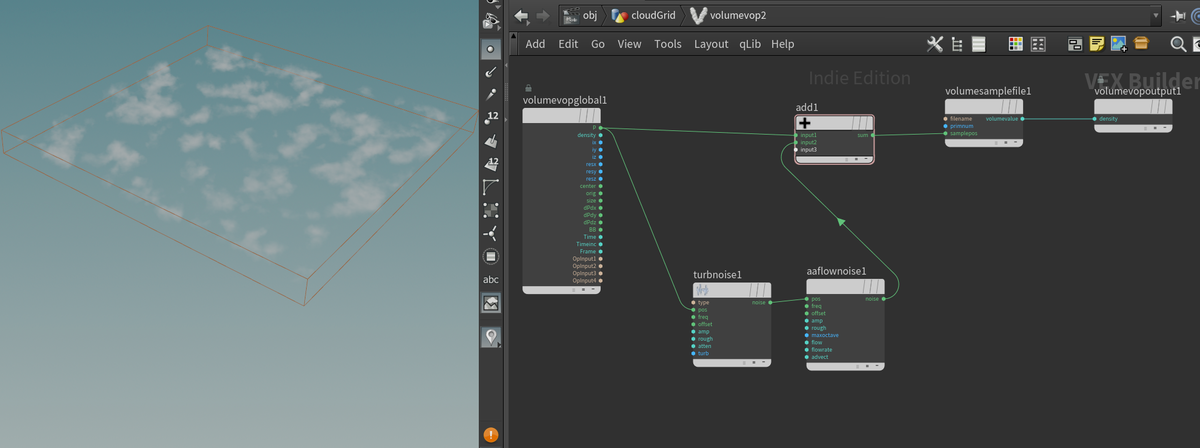Click the input3 connector on add1

pos(797,149)
